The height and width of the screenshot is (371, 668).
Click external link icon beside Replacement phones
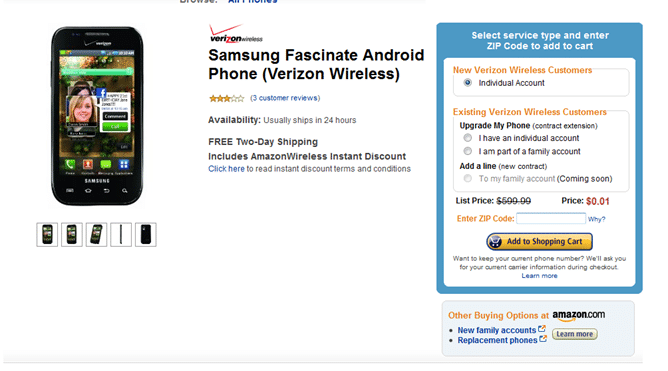543,339
